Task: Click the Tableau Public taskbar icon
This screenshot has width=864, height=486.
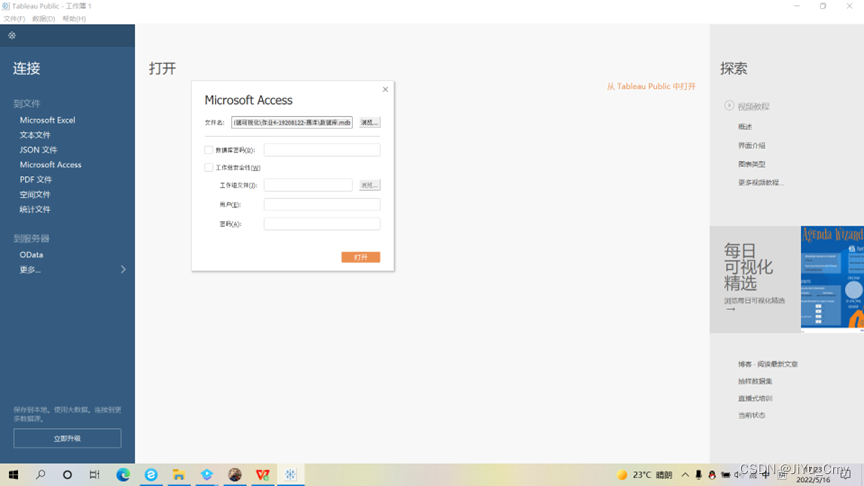Action: tap(290, 474)
